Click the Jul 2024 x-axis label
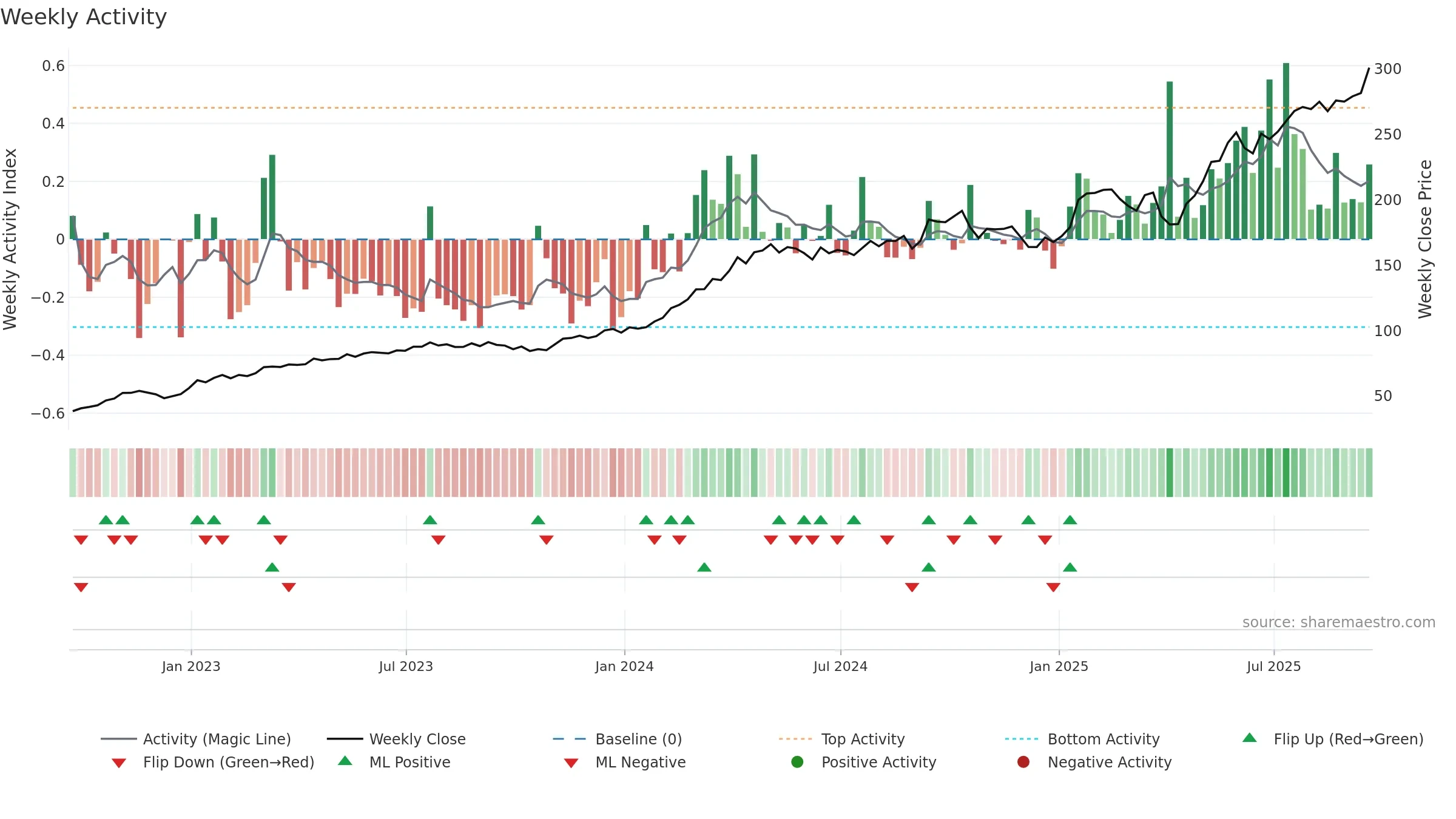The width and height of the screenshot is (1456, 819). coord(841,667)
